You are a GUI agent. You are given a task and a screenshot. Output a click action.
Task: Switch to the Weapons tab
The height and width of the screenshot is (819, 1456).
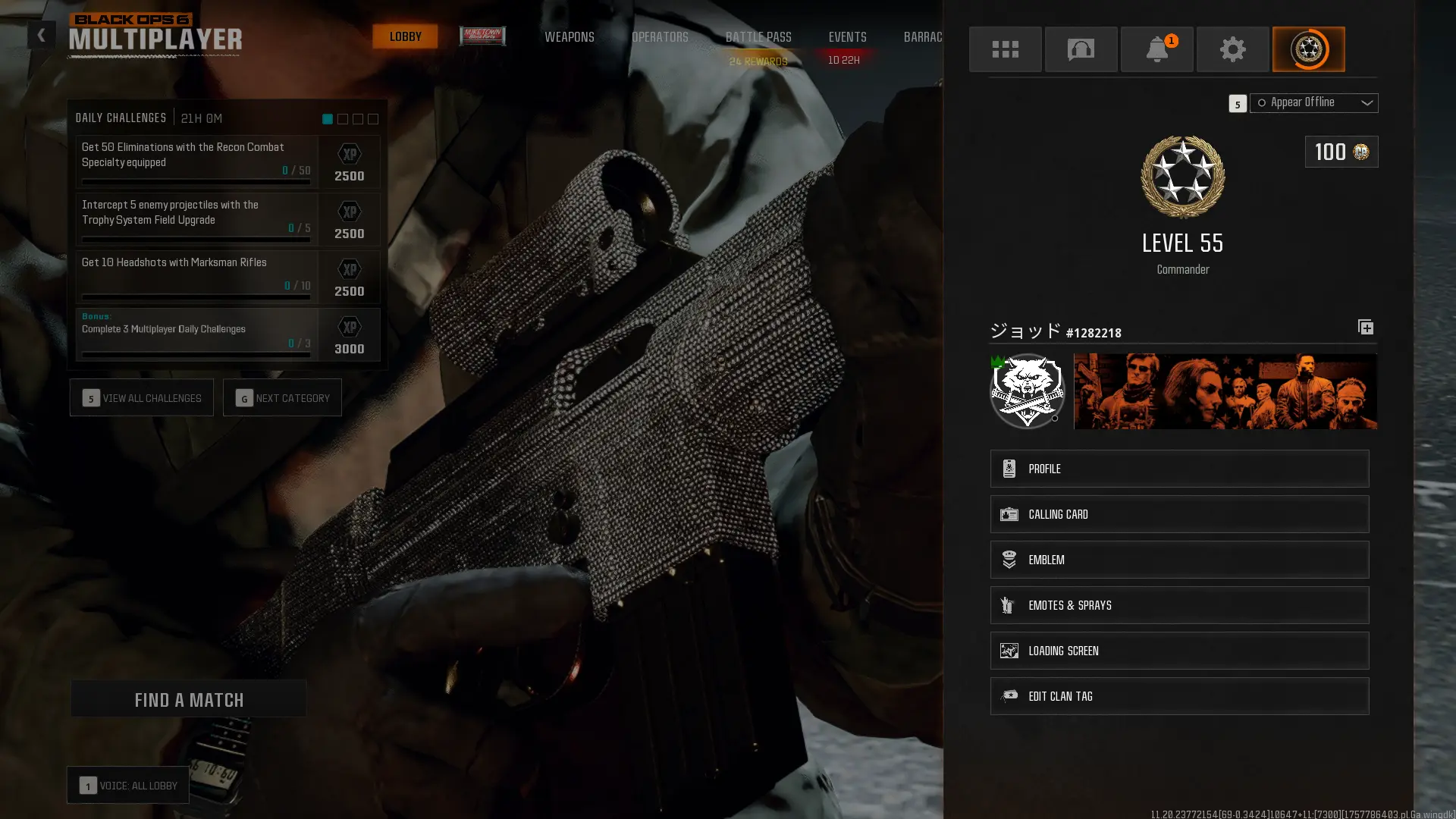569,37
